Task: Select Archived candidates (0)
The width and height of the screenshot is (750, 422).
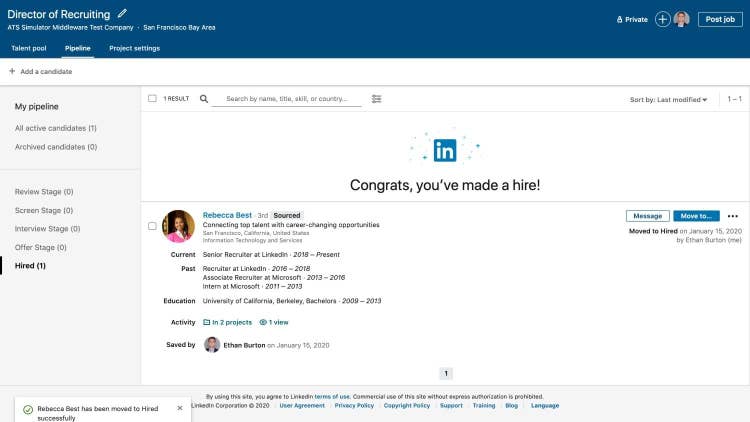Action: pyautogui.click(x=55, y=147)
